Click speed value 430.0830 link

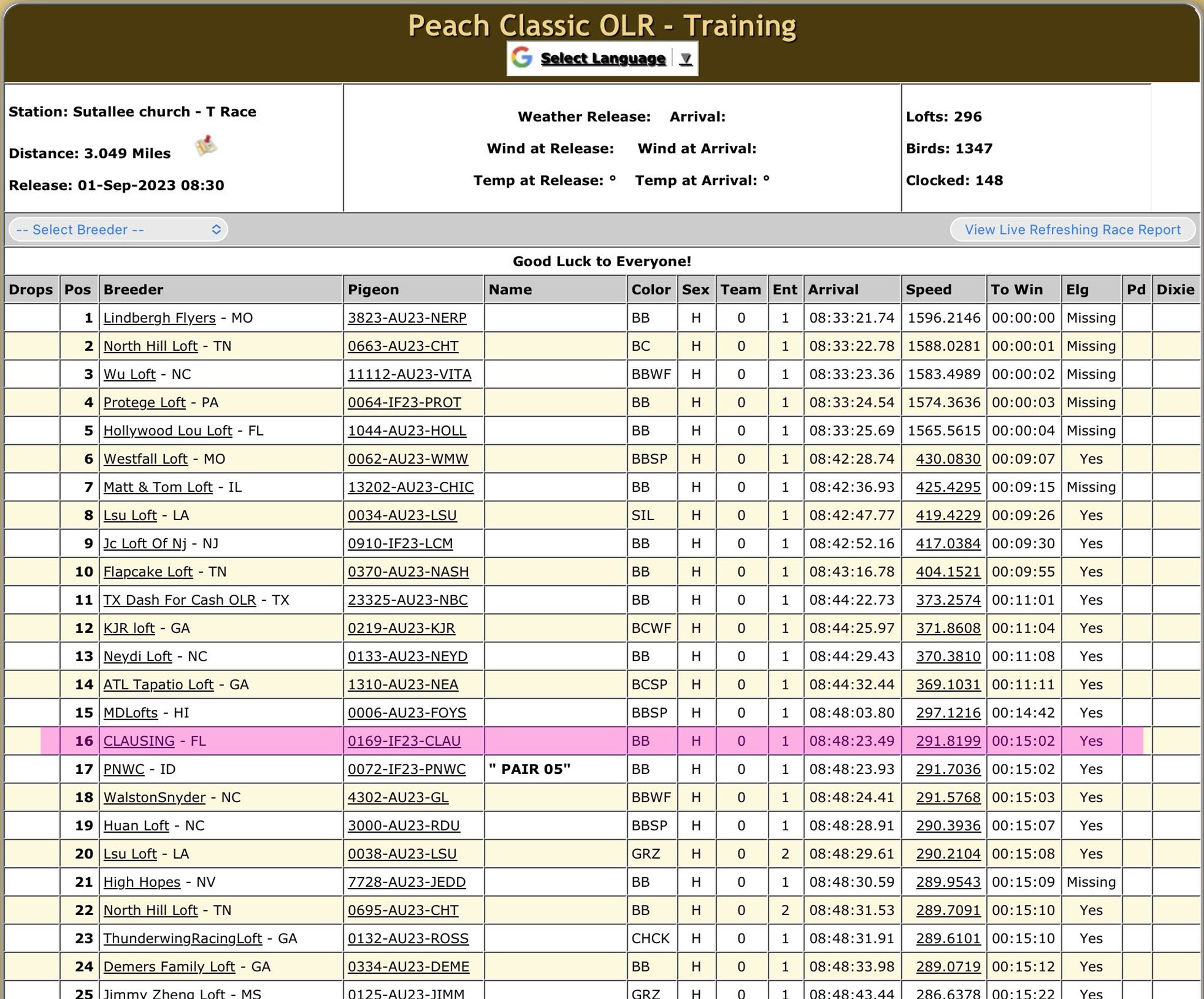(x=948, y=459)
